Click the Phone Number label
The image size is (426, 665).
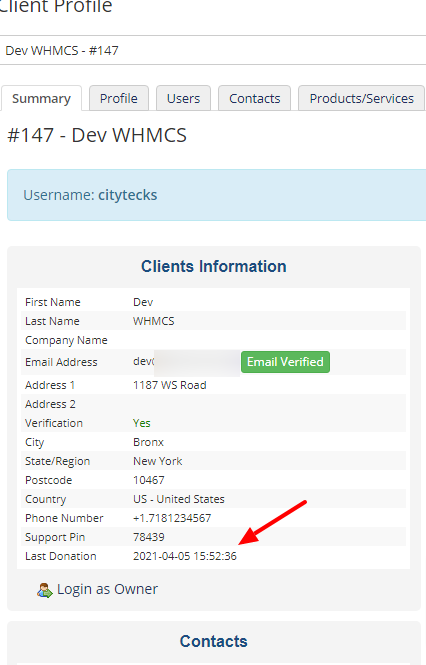click(64, 518)
